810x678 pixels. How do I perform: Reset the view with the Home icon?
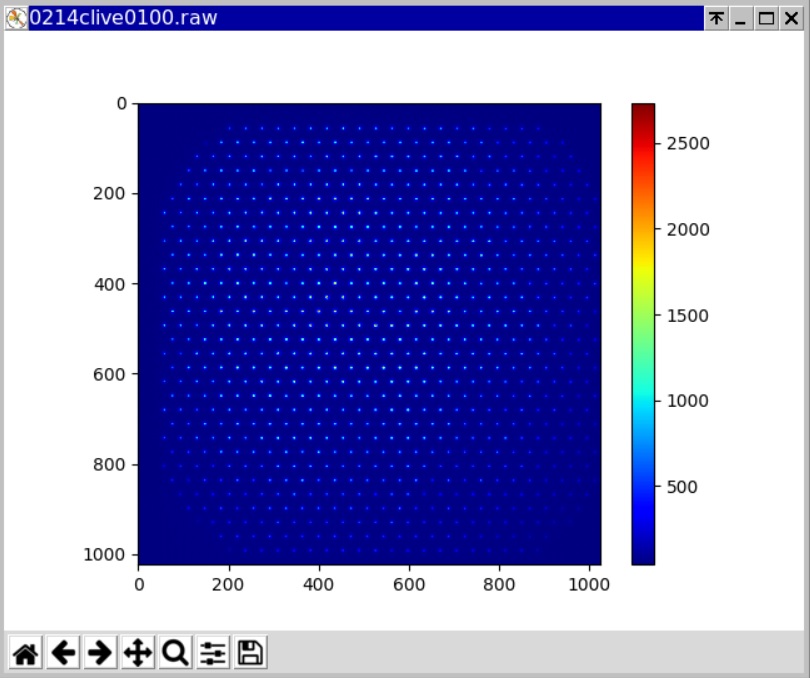coord(26,653)
